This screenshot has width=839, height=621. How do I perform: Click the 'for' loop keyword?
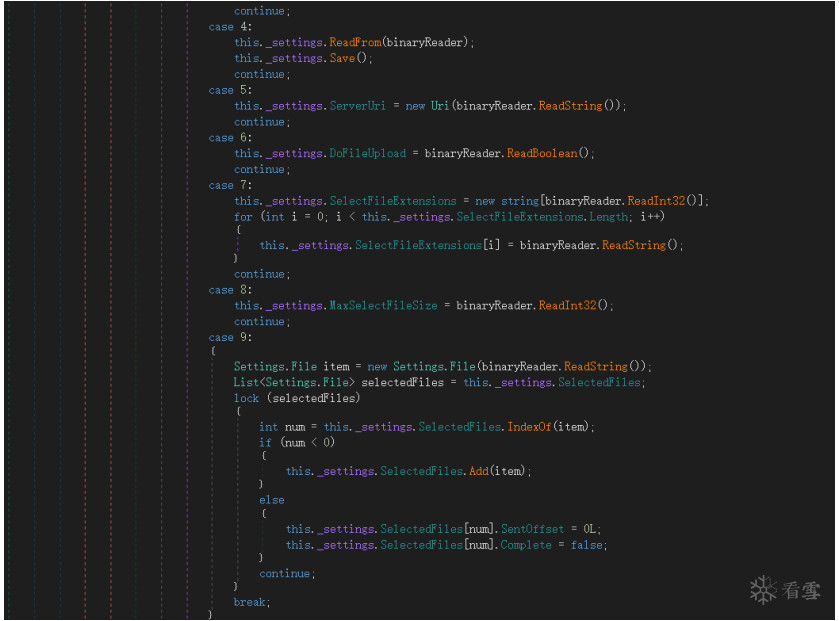[243, 217]
